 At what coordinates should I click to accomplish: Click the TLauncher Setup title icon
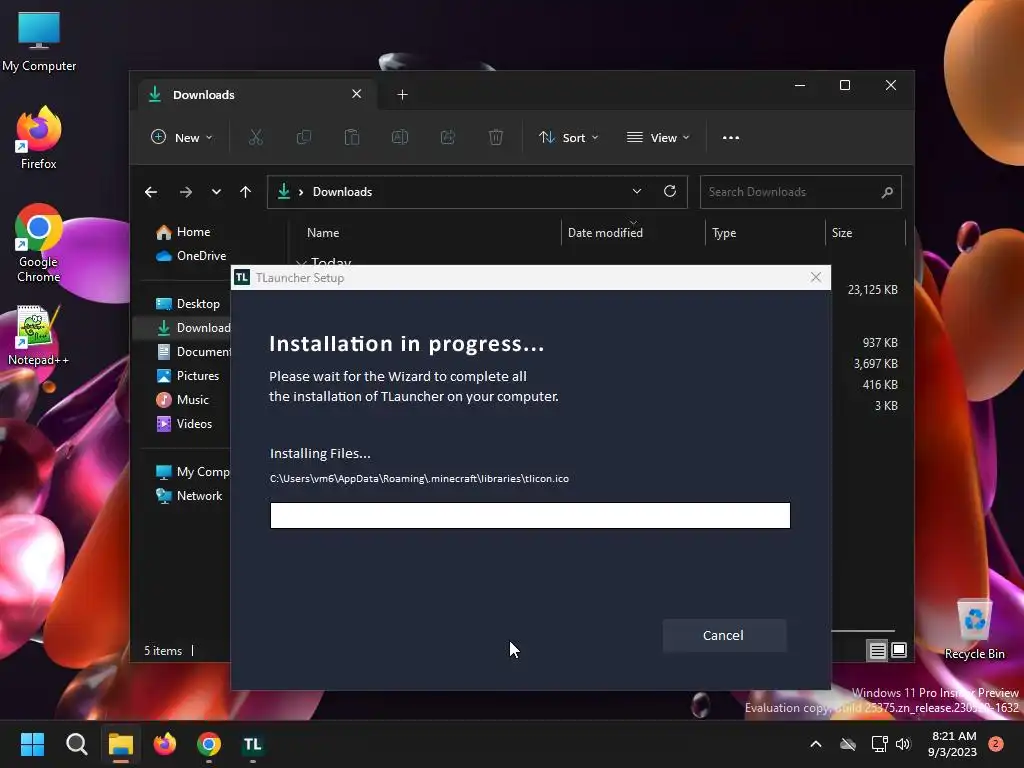pos(242,278)
